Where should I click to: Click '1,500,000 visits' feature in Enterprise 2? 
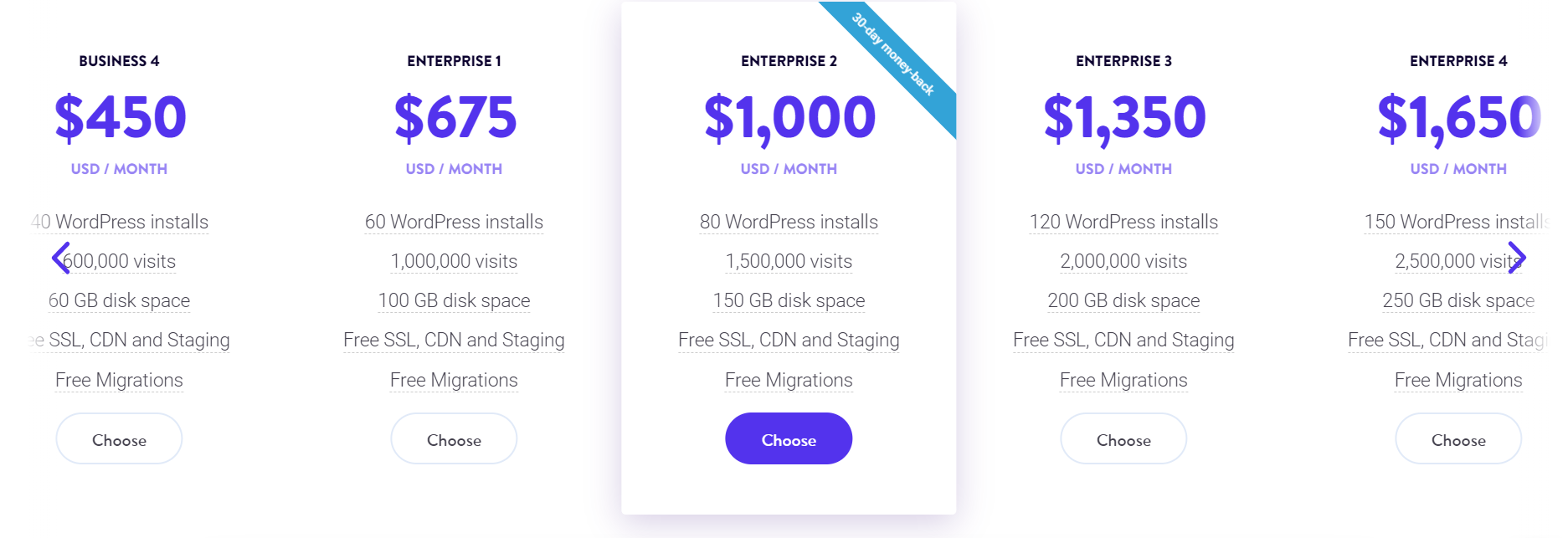(789, 261)
